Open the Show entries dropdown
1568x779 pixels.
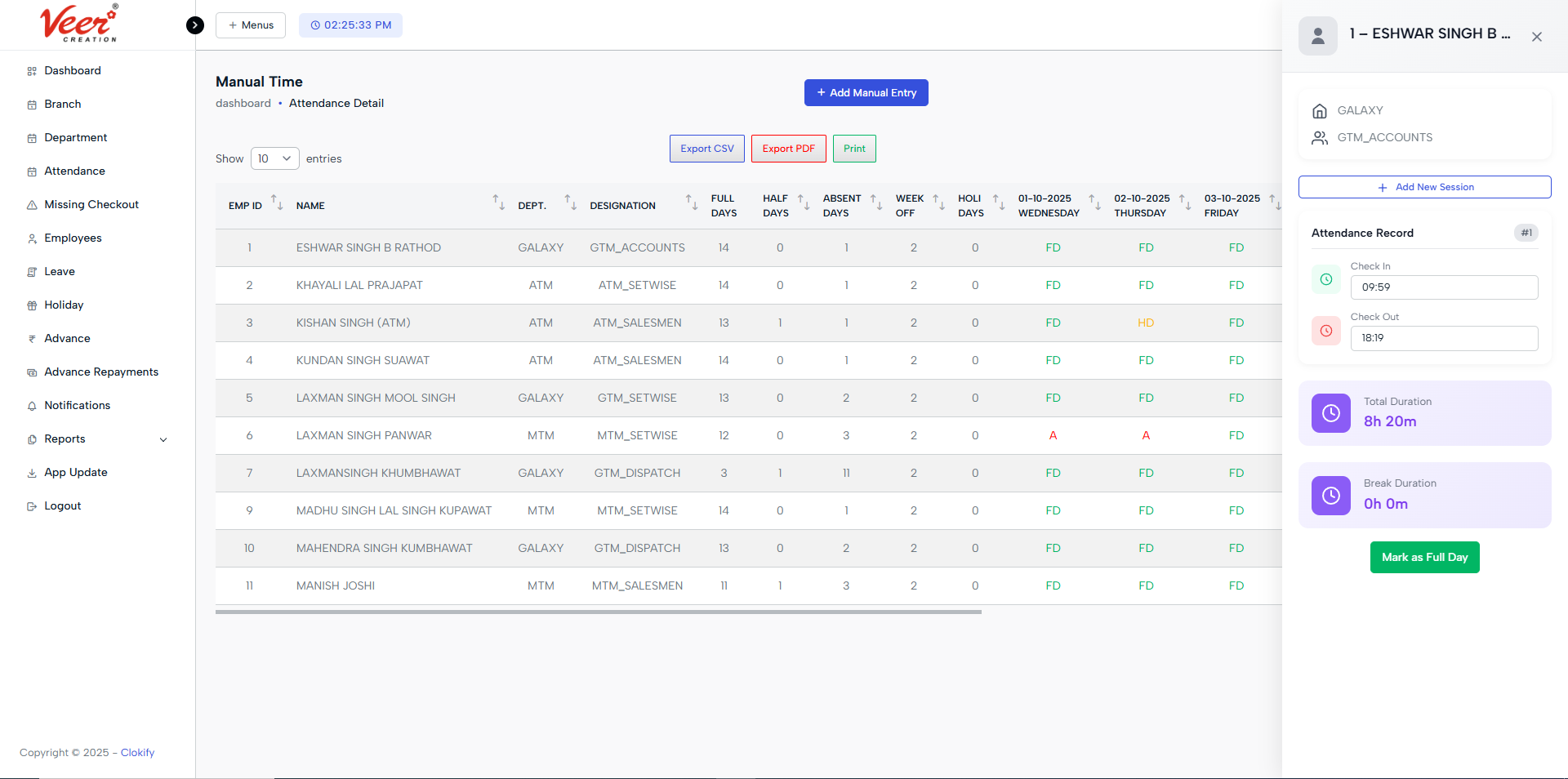tap(274, 158)
